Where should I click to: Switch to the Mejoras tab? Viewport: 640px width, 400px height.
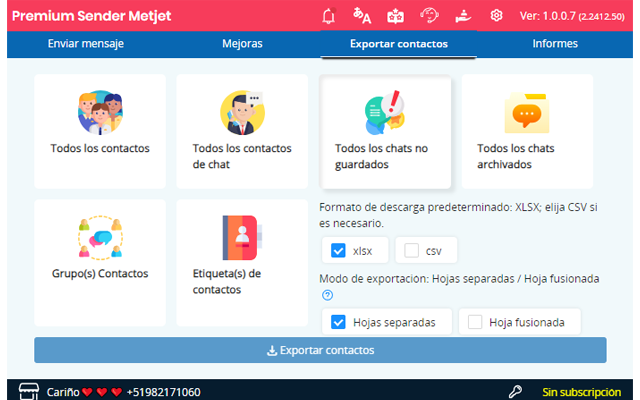point(242,44)
